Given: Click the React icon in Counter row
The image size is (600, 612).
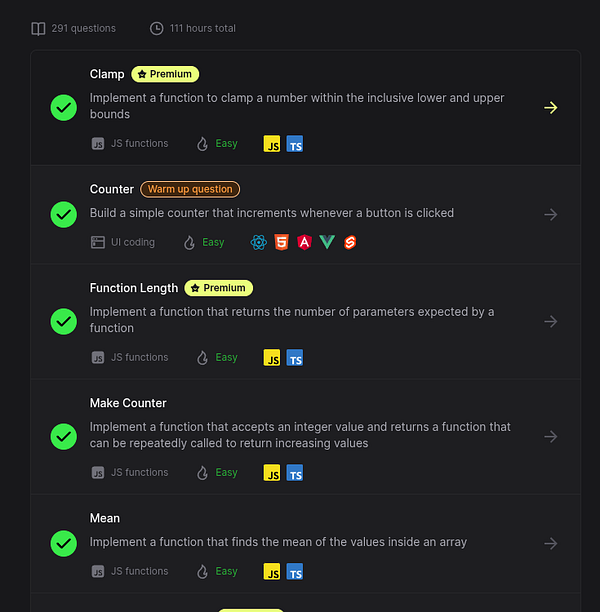Looking at the screenshot, I should (x=259, y=242).
